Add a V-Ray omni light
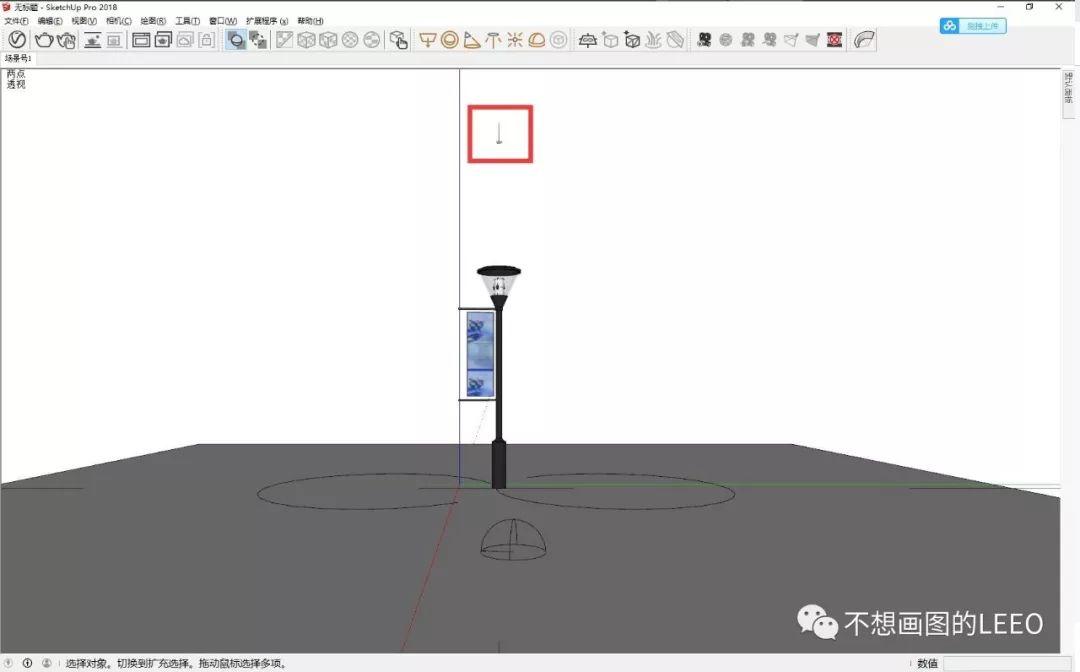This screenshot has width=1080, height=672. click(515, 40)
